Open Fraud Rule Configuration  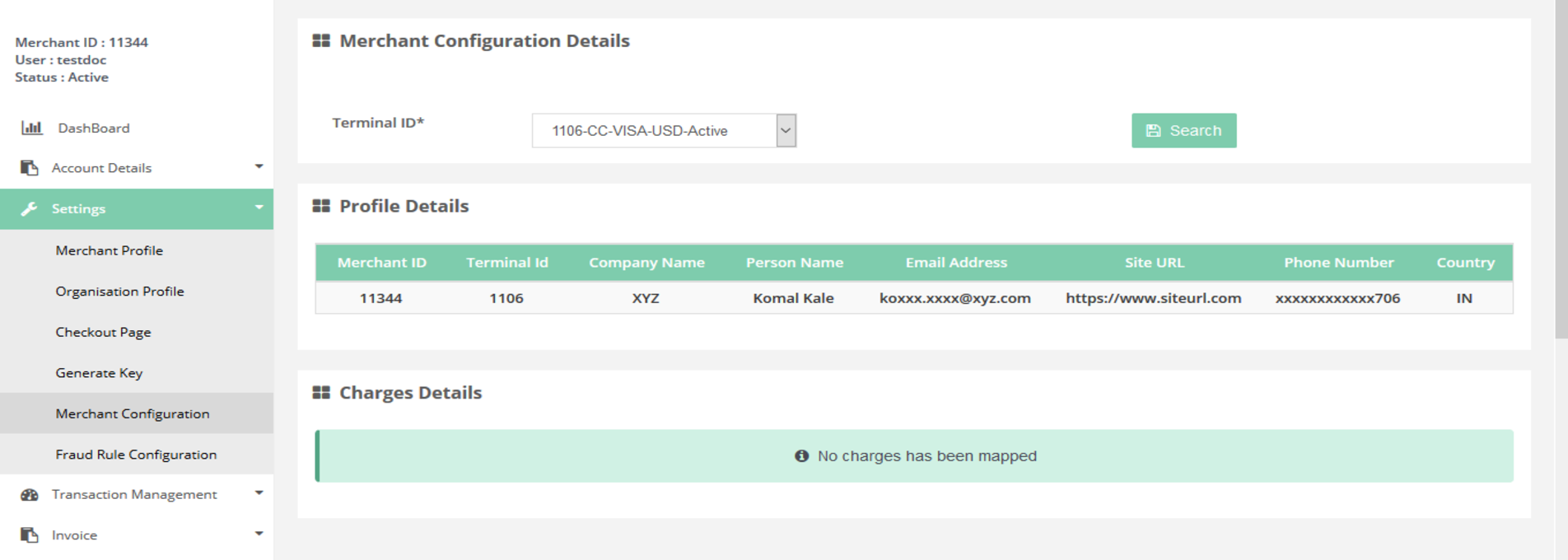click(x=136, y=455)
